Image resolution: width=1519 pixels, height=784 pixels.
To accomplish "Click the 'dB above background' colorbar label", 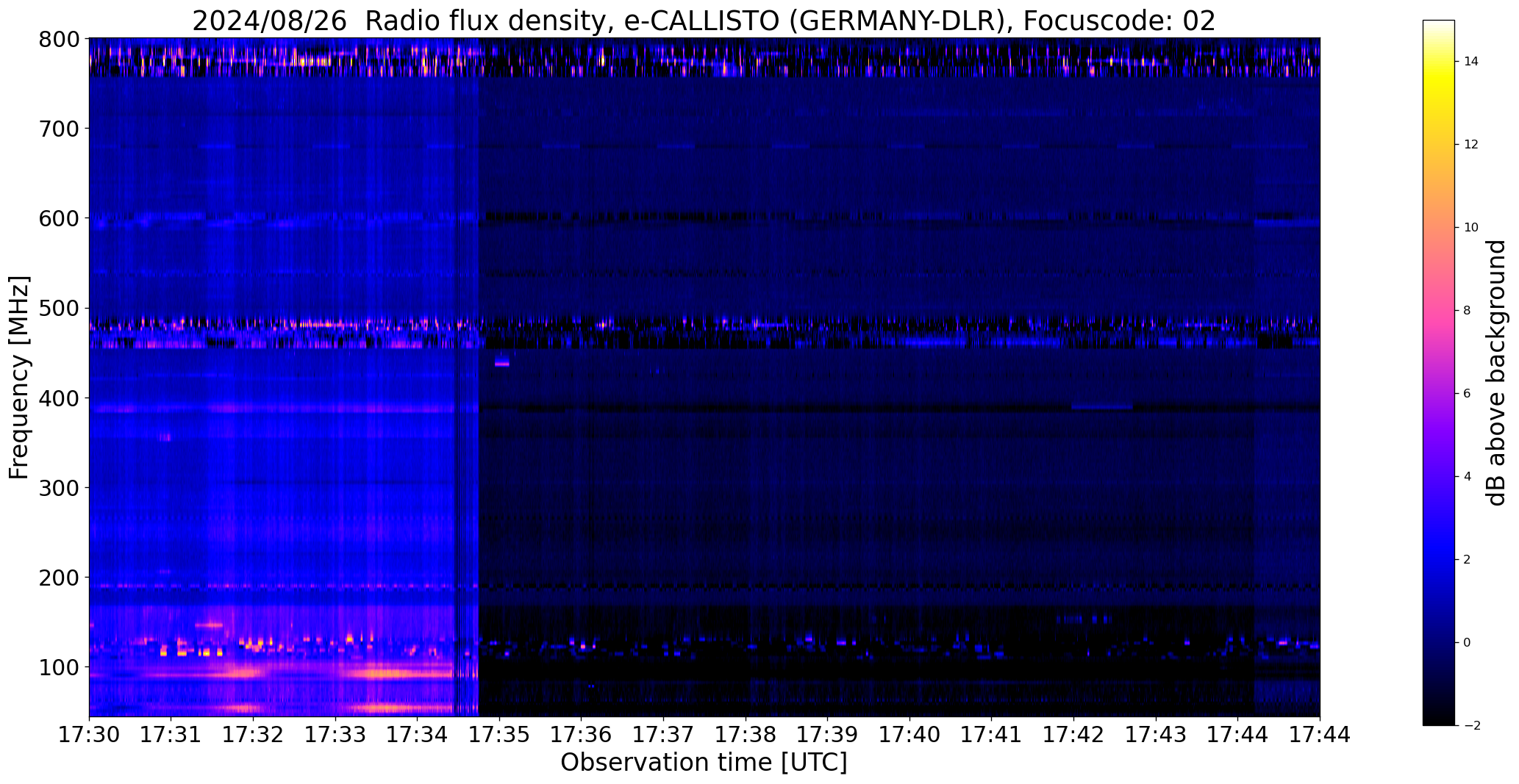I will point(1496,373).
